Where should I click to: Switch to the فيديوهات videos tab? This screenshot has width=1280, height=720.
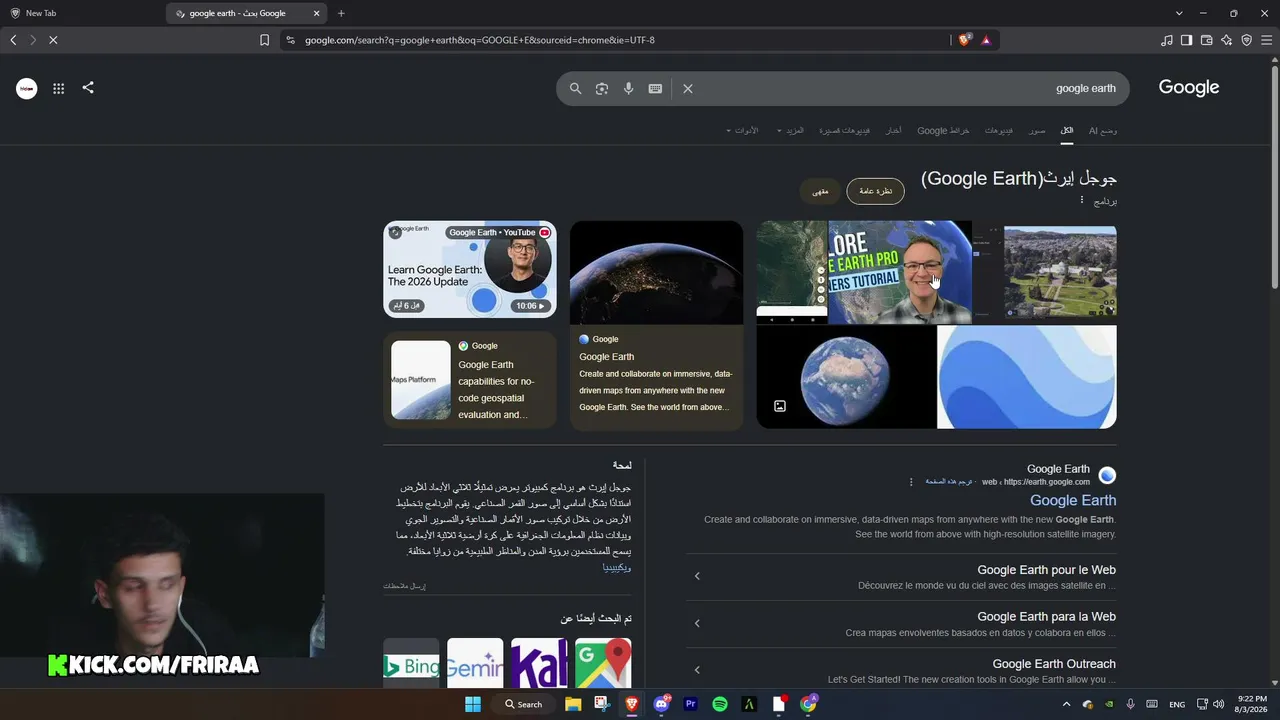click(x=999, y=131)
